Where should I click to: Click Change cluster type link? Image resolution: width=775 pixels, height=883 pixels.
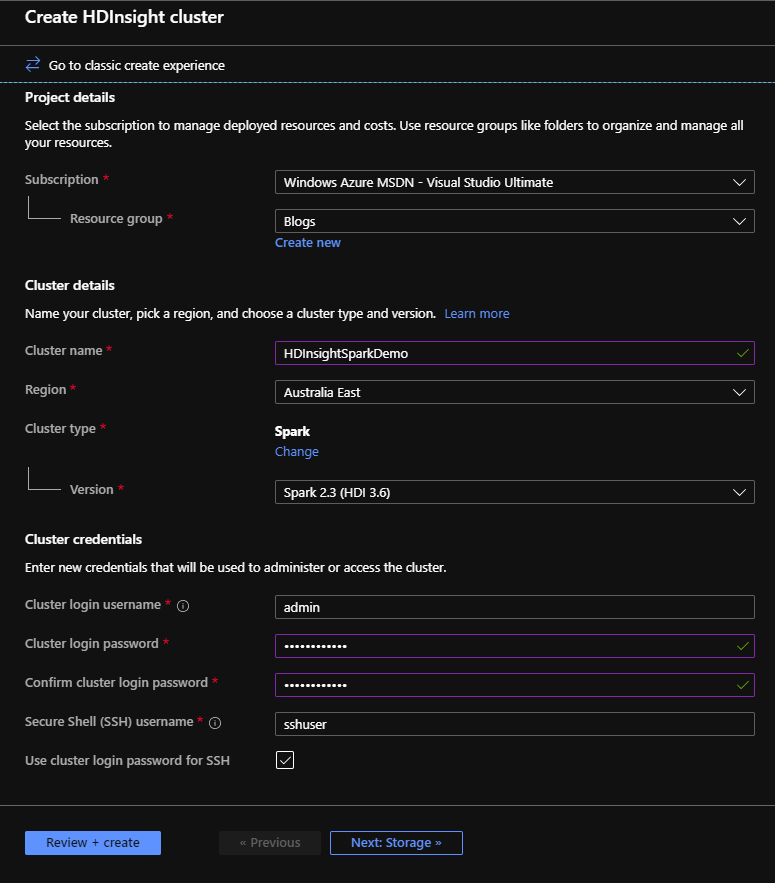(297, 452)
